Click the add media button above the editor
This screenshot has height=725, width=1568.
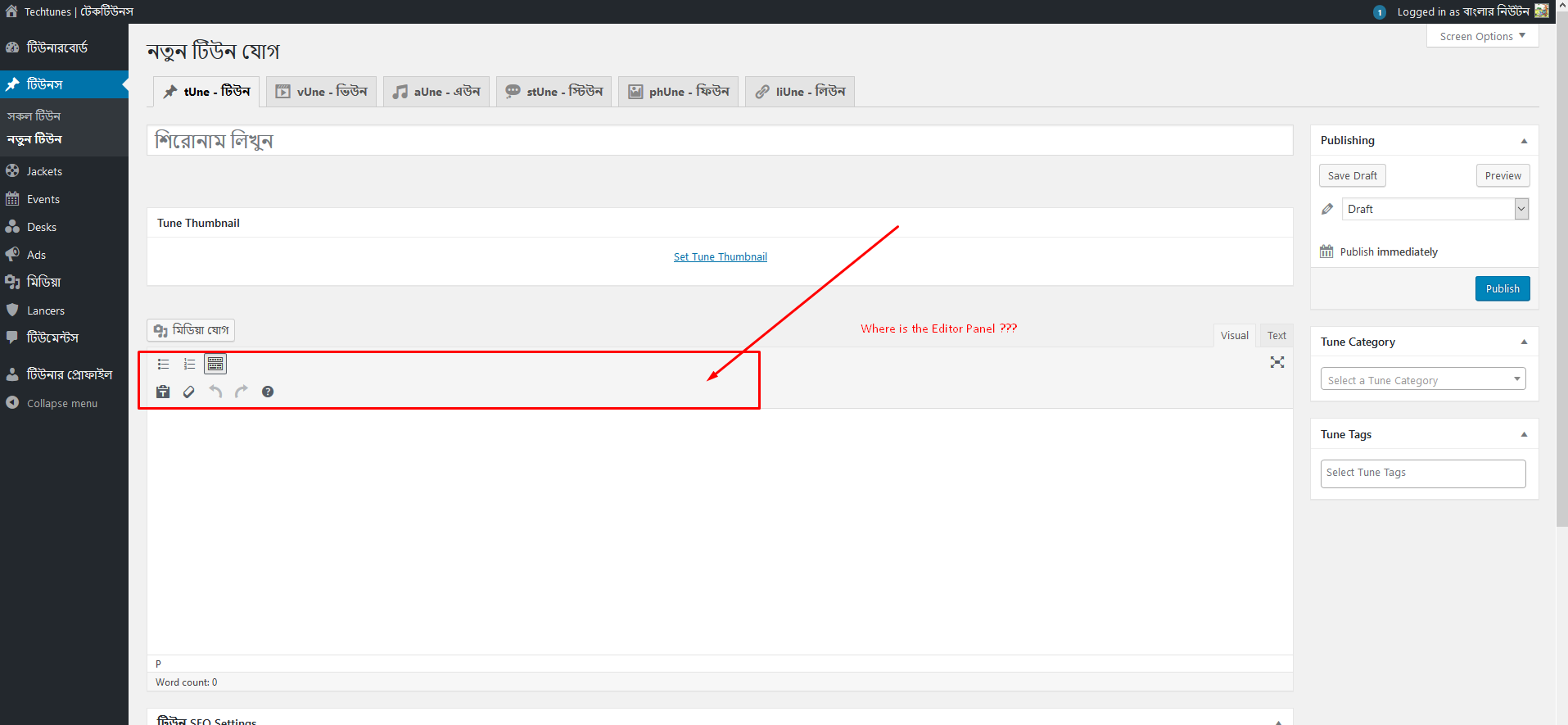[191, 330]
